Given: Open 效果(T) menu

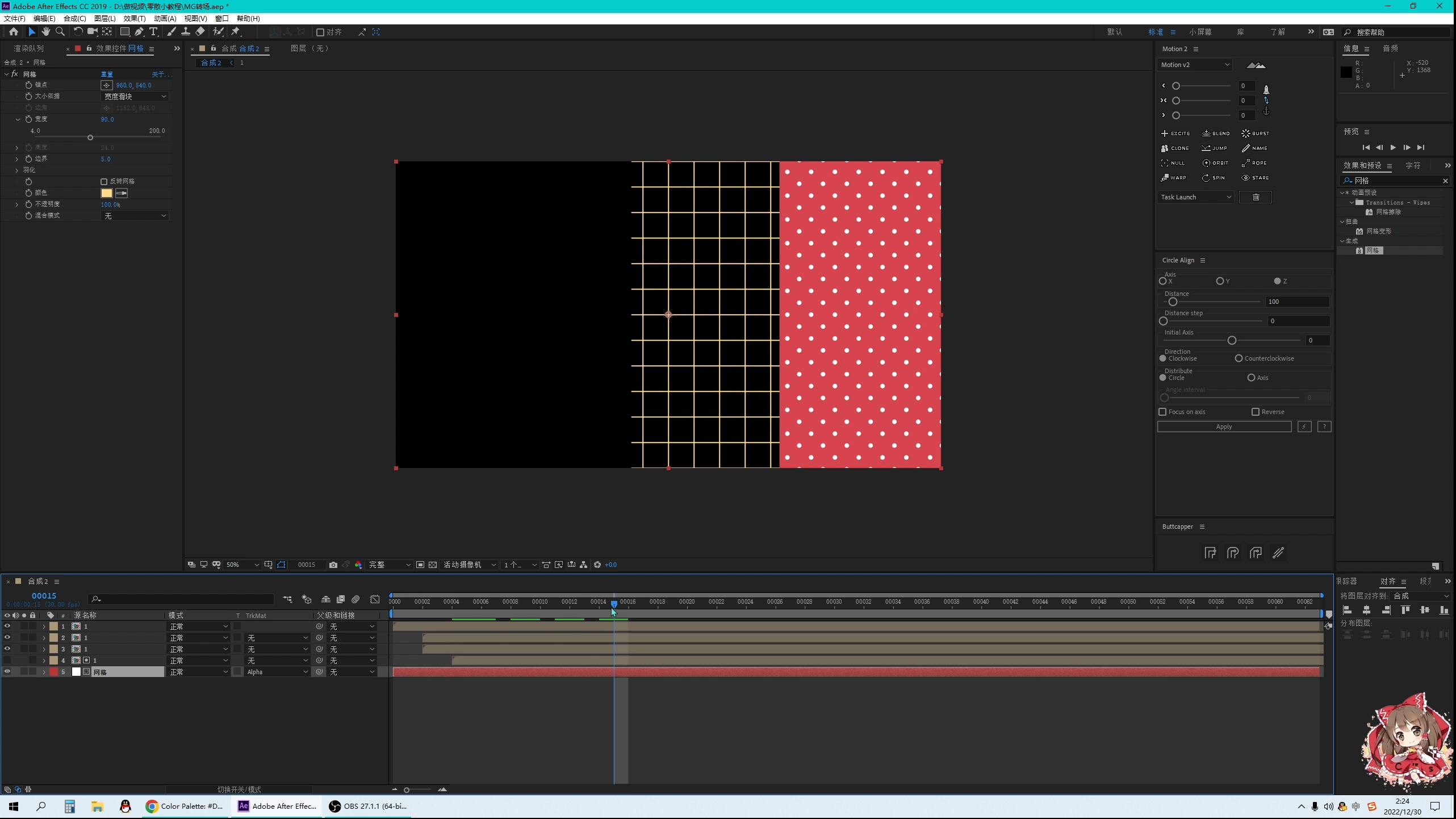Looking at the screenshot, I should (135, 18).
